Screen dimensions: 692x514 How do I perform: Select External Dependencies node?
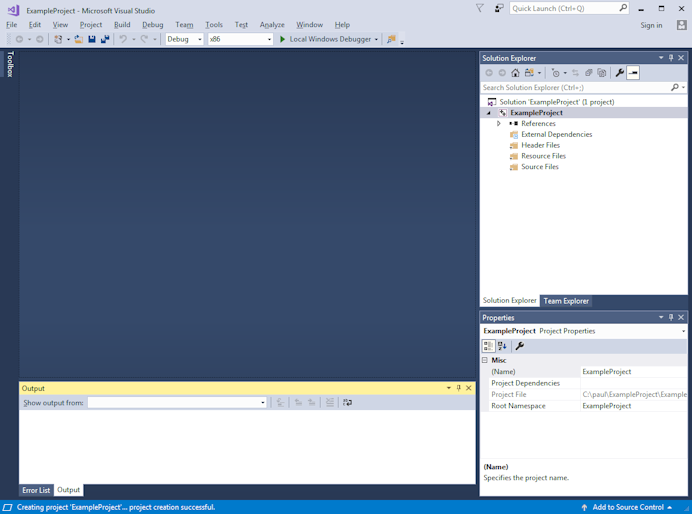[x=557, y=135]
